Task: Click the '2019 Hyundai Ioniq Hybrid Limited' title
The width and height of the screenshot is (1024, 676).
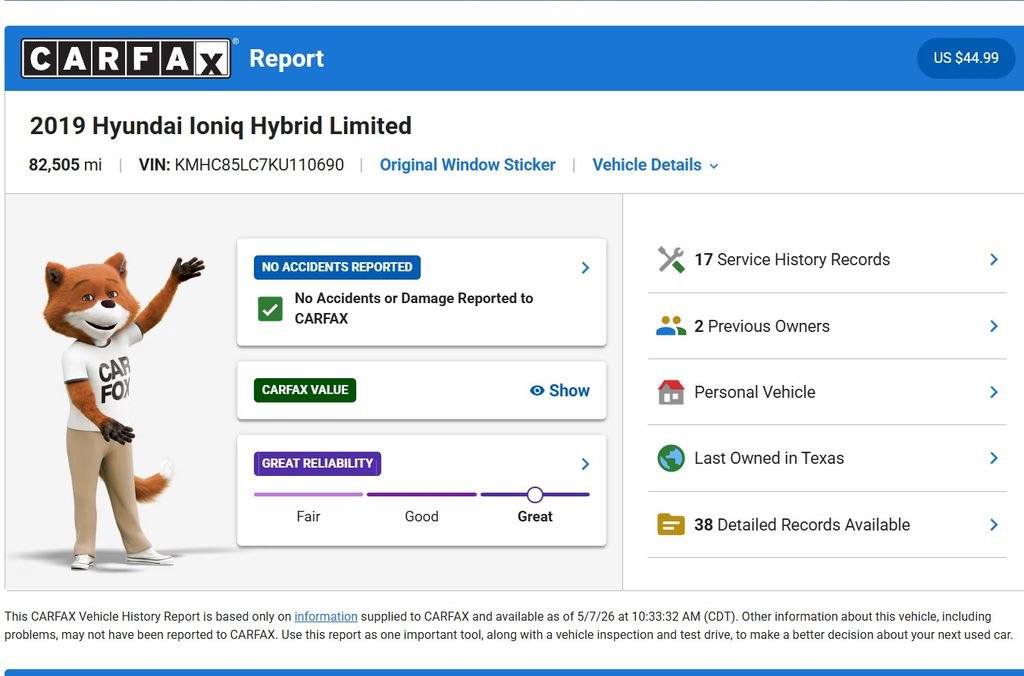Action: tap(221, 125)
